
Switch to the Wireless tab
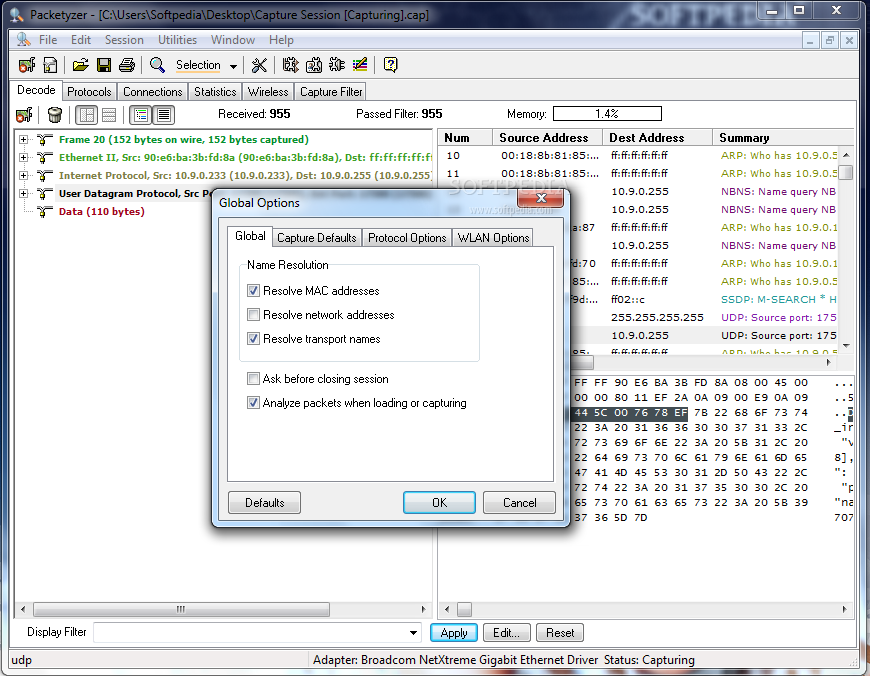click(x=268, y=92)
